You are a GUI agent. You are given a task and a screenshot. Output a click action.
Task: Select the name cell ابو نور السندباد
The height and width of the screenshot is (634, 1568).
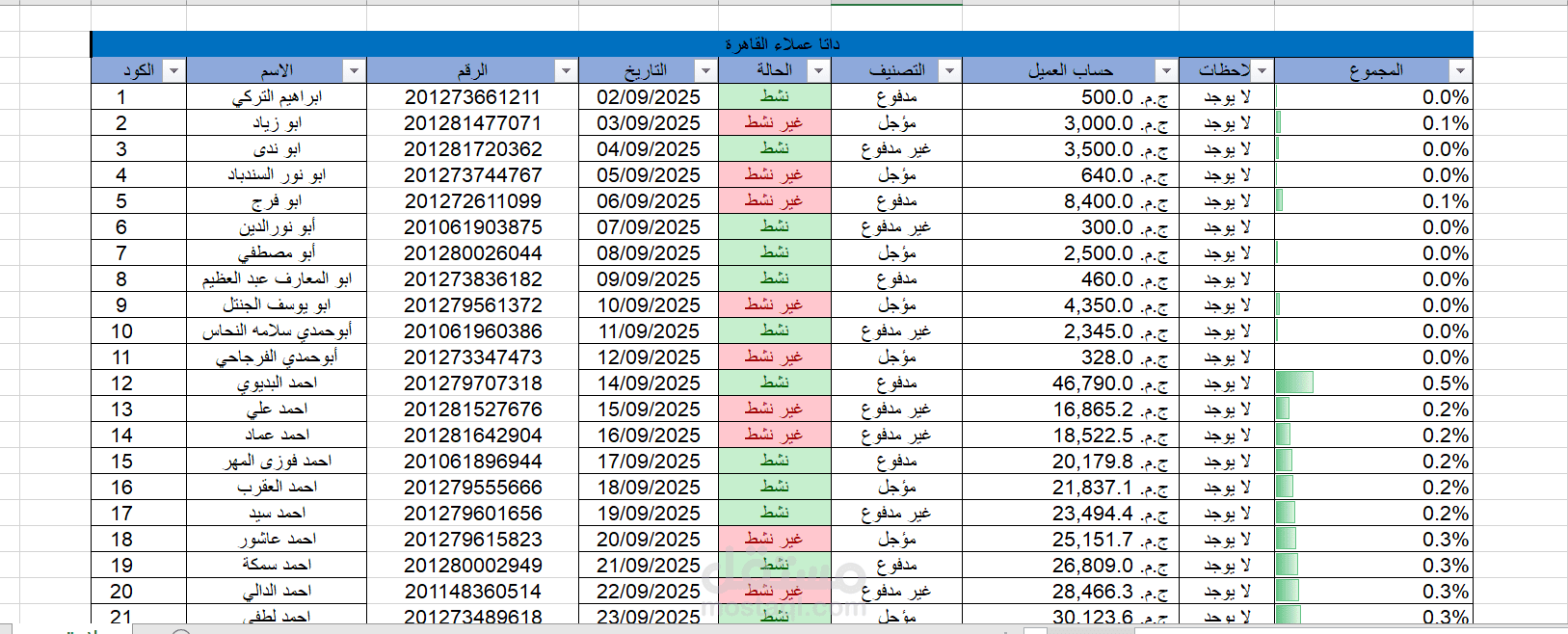tap(277, 175)
